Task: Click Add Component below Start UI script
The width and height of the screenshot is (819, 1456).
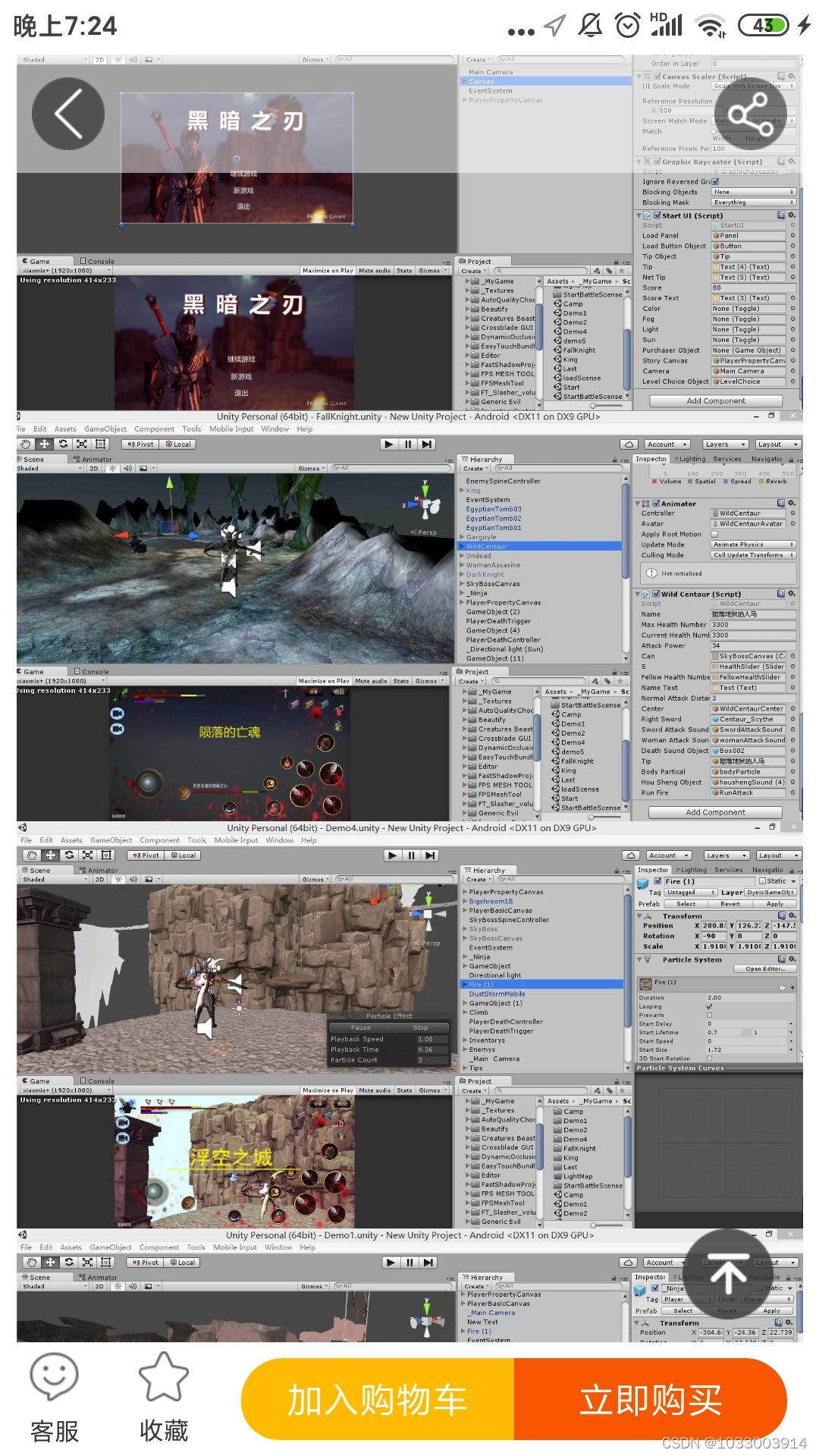Action: click(x=716, y=400)
